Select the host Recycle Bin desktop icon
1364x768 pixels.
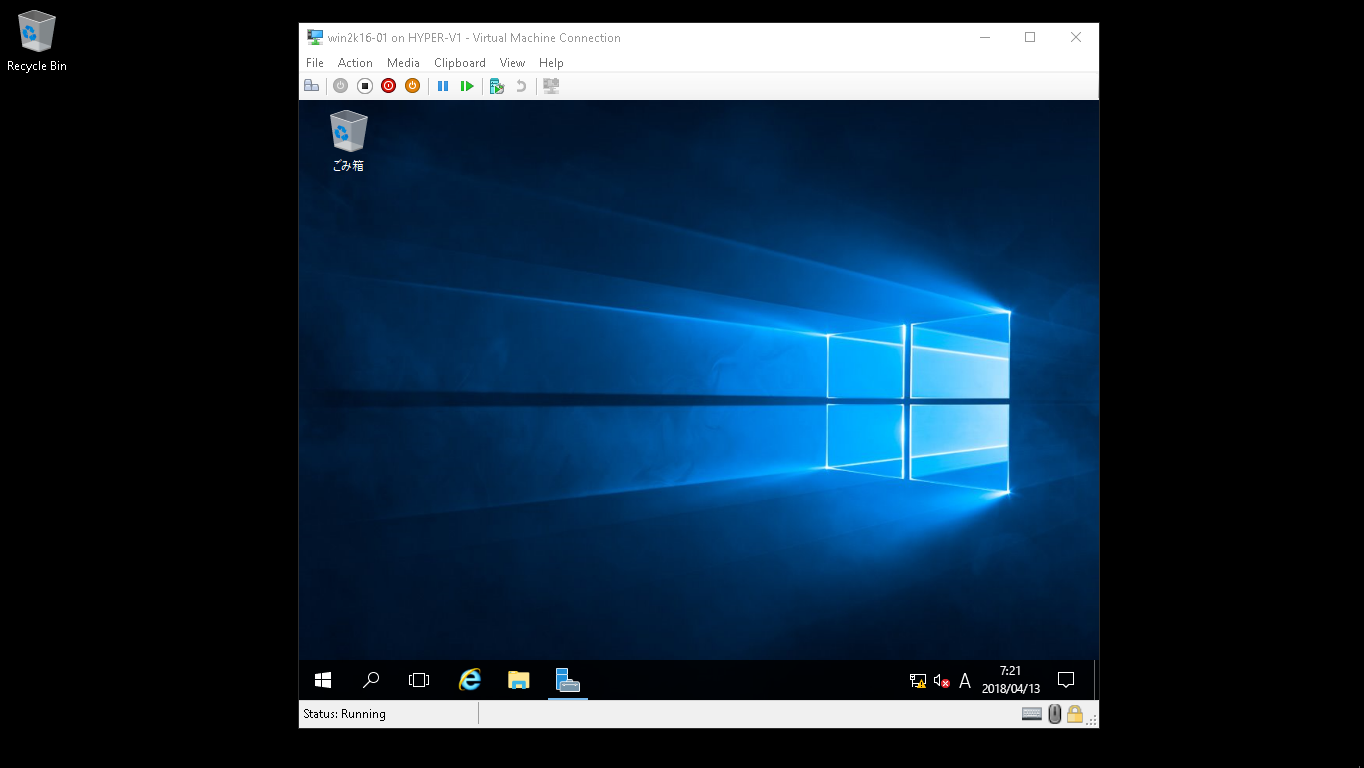click(x=37, y=41)
